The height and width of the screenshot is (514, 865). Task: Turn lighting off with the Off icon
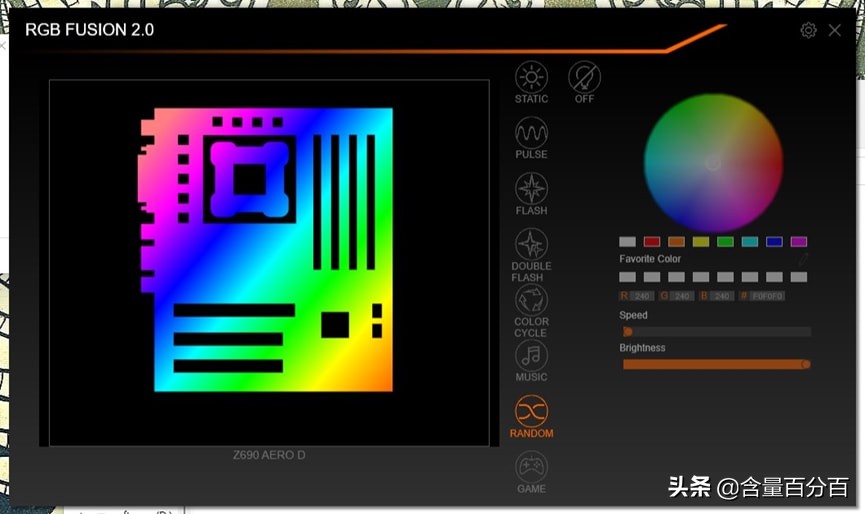click(x=584, y=78)
